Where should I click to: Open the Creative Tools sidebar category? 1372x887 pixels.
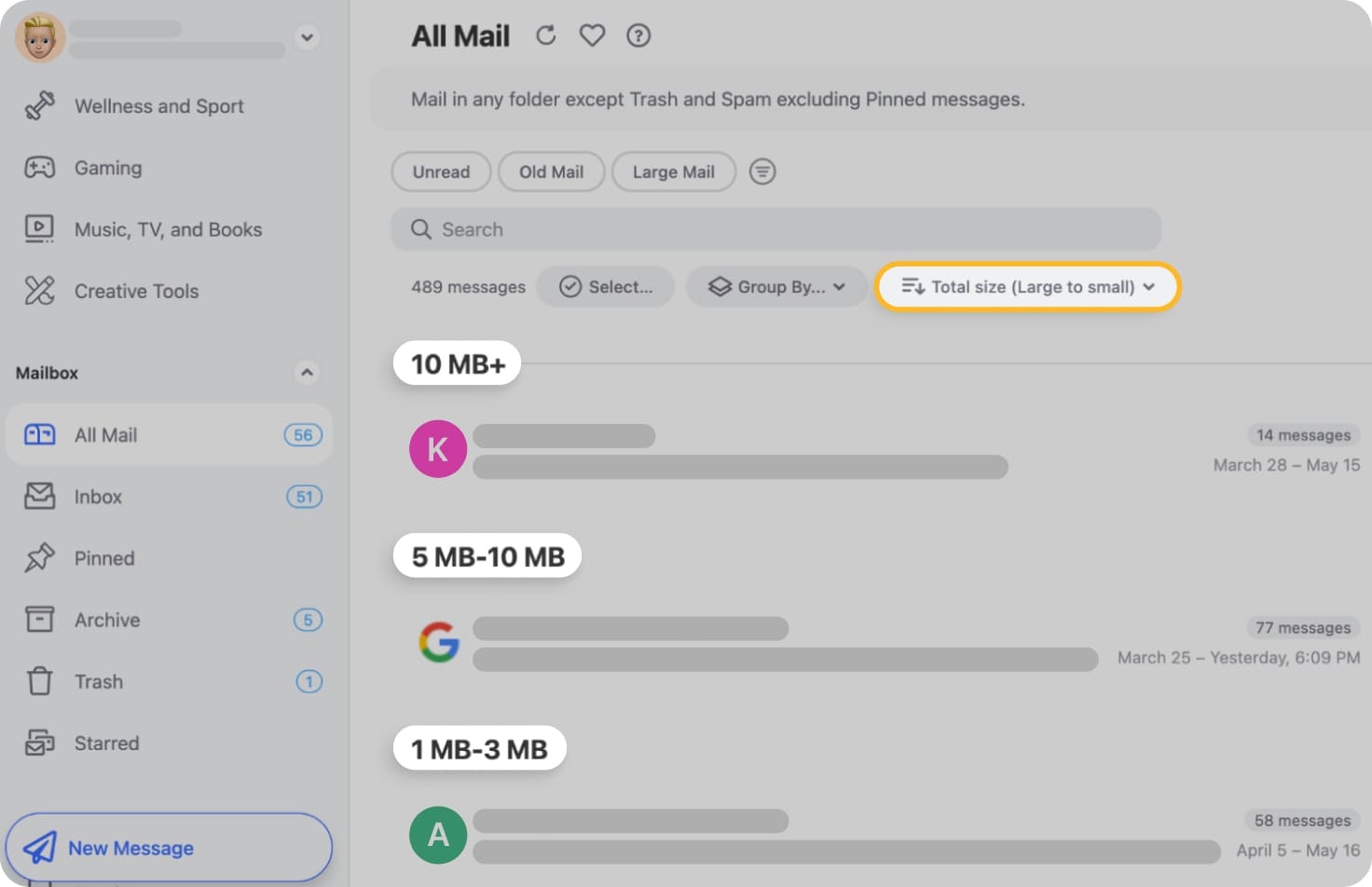(136, 291)
